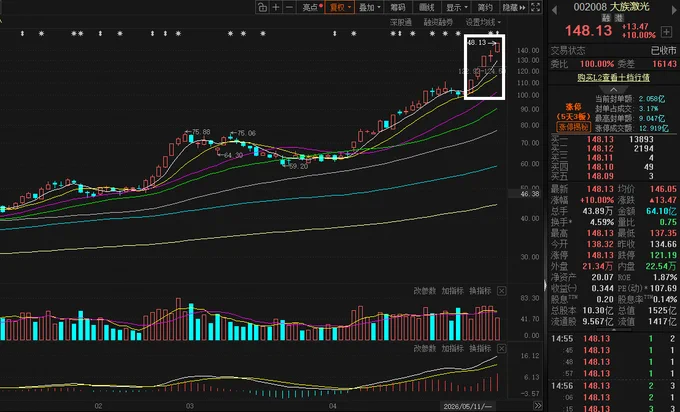Open the 叠加 dropdown menu

[369, 7]
